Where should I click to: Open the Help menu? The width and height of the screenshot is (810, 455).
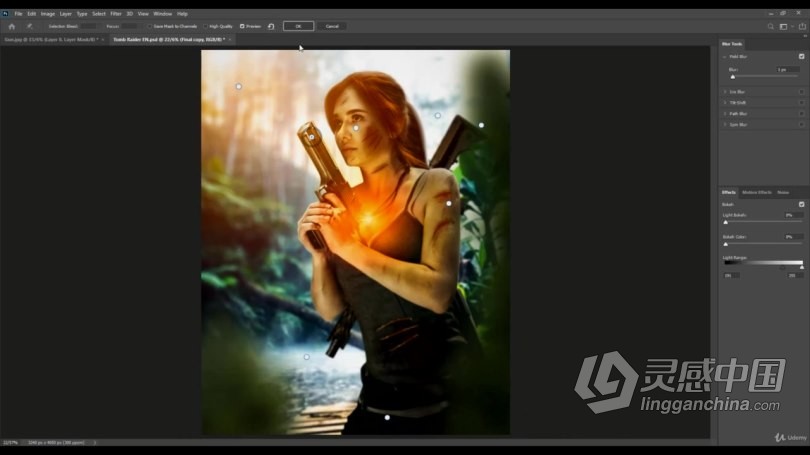(x=182, y=14)
